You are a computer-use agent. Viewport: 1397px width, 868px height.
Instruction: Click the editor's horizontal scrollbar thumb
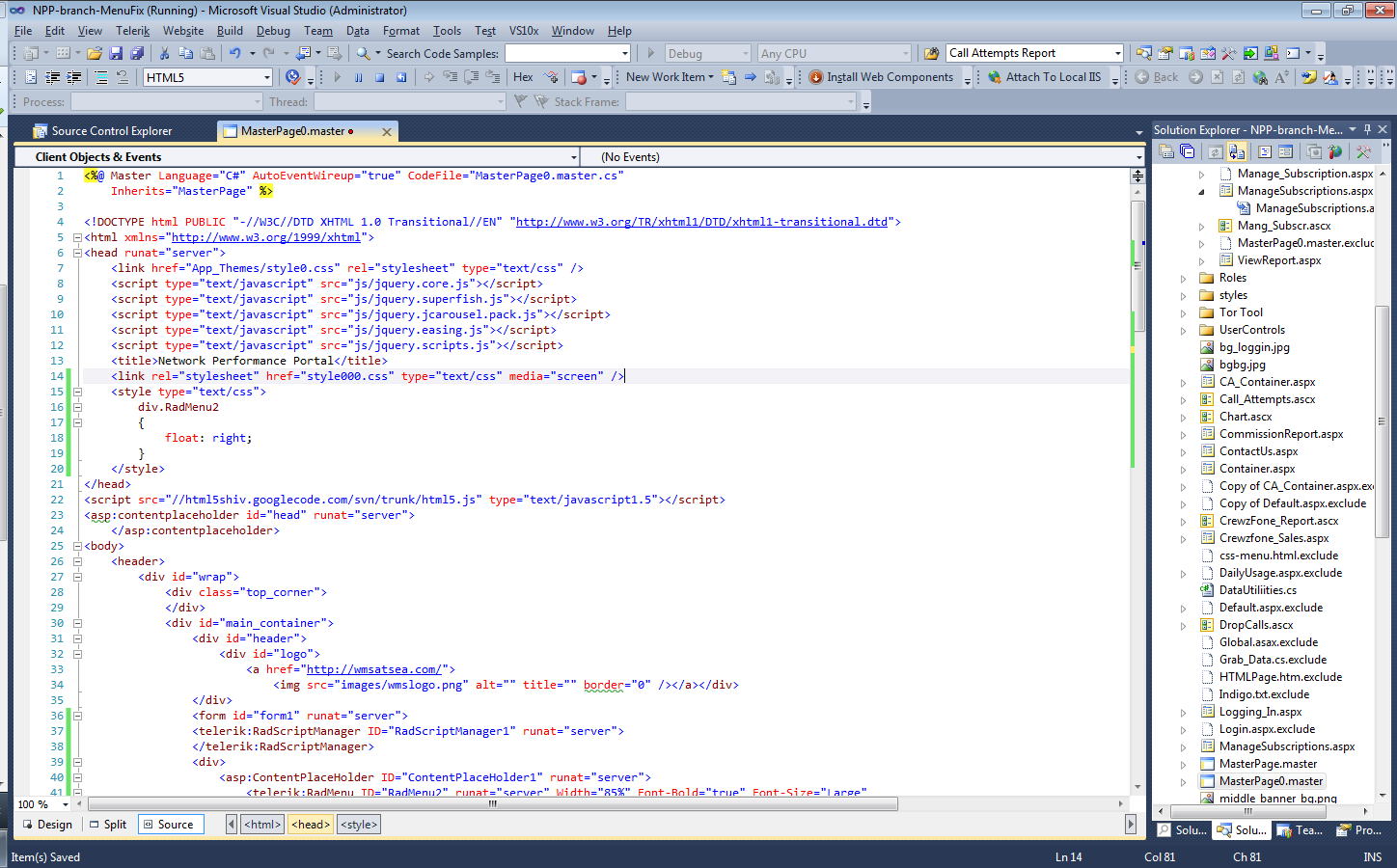pyautogui.click(x=492, y=803)
